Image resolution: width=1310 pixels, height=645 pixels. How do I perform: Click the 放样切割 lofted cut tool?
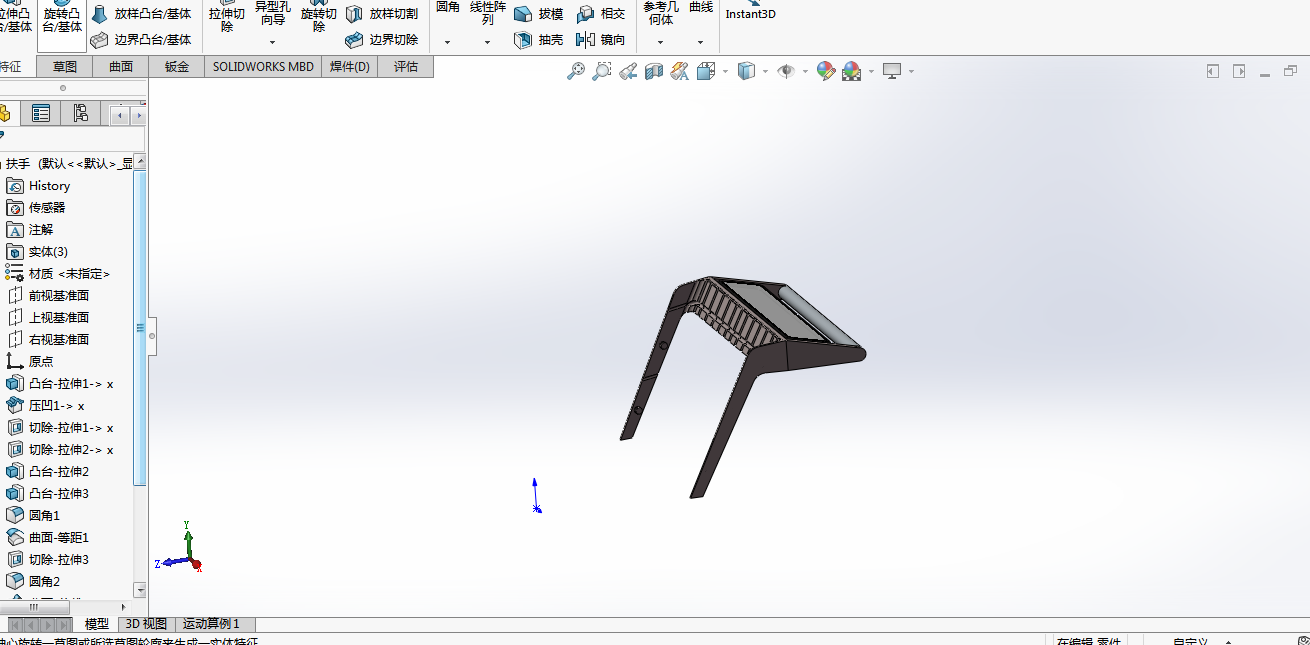coord(382,14)
